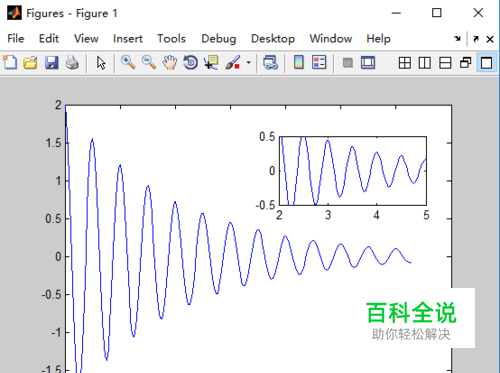Enable the Rotate 3D tool

(x=191, y=63)
